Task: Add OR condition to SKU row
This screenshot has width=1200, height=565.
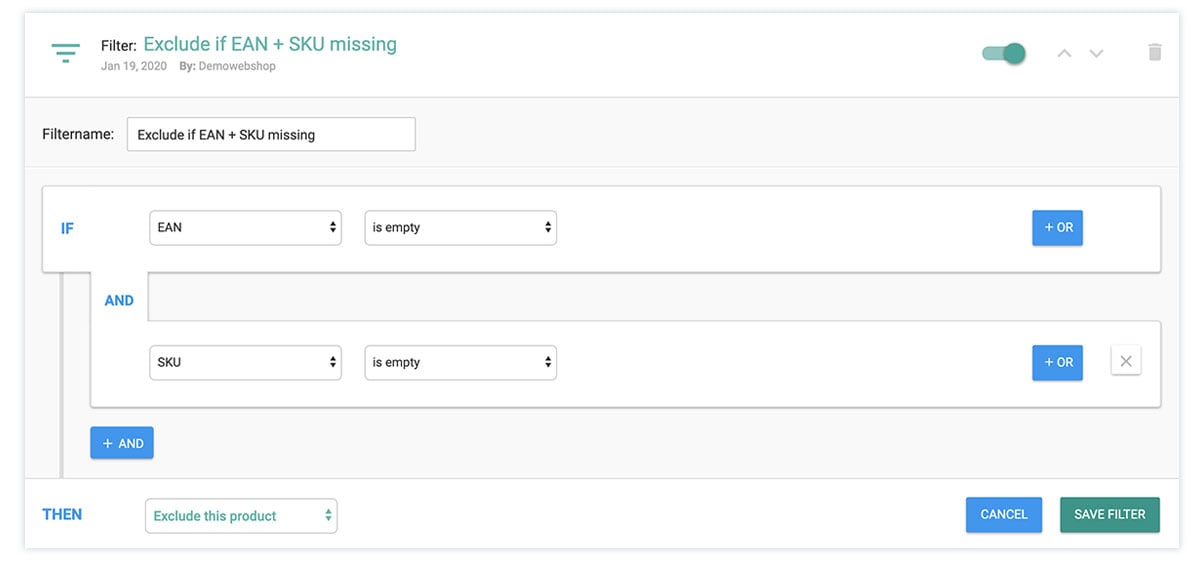Action: click(1057, 362)
